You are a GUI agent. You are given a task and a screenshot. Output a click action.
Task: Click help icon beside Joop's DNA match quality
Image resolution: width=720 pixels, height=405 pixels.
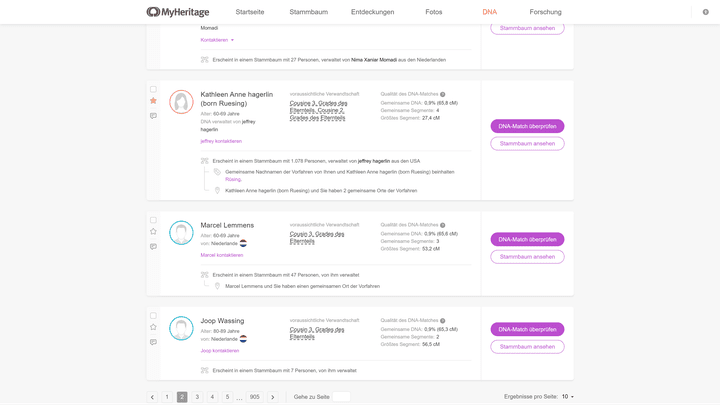(443, 321)
